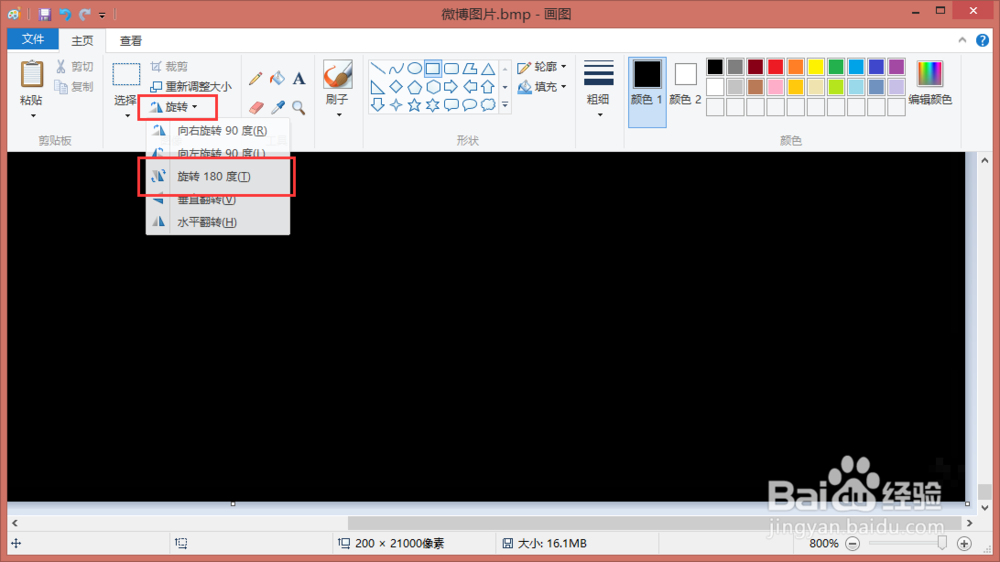Click the zoom out minus button

[853, 544]
